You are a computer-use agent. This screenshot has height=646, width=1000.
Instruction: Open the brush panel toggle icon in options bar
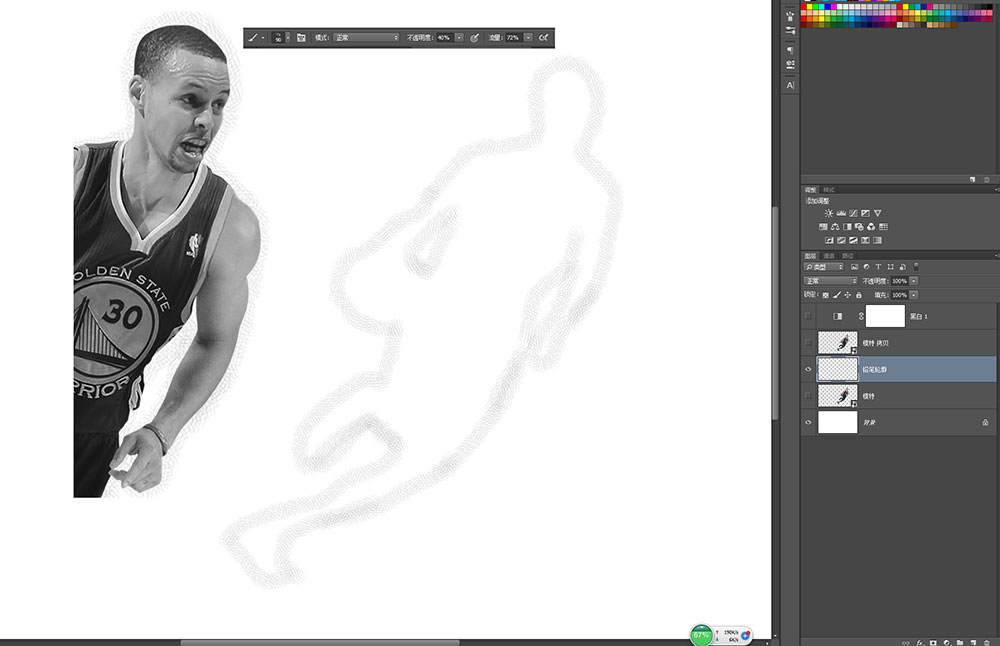301,38
